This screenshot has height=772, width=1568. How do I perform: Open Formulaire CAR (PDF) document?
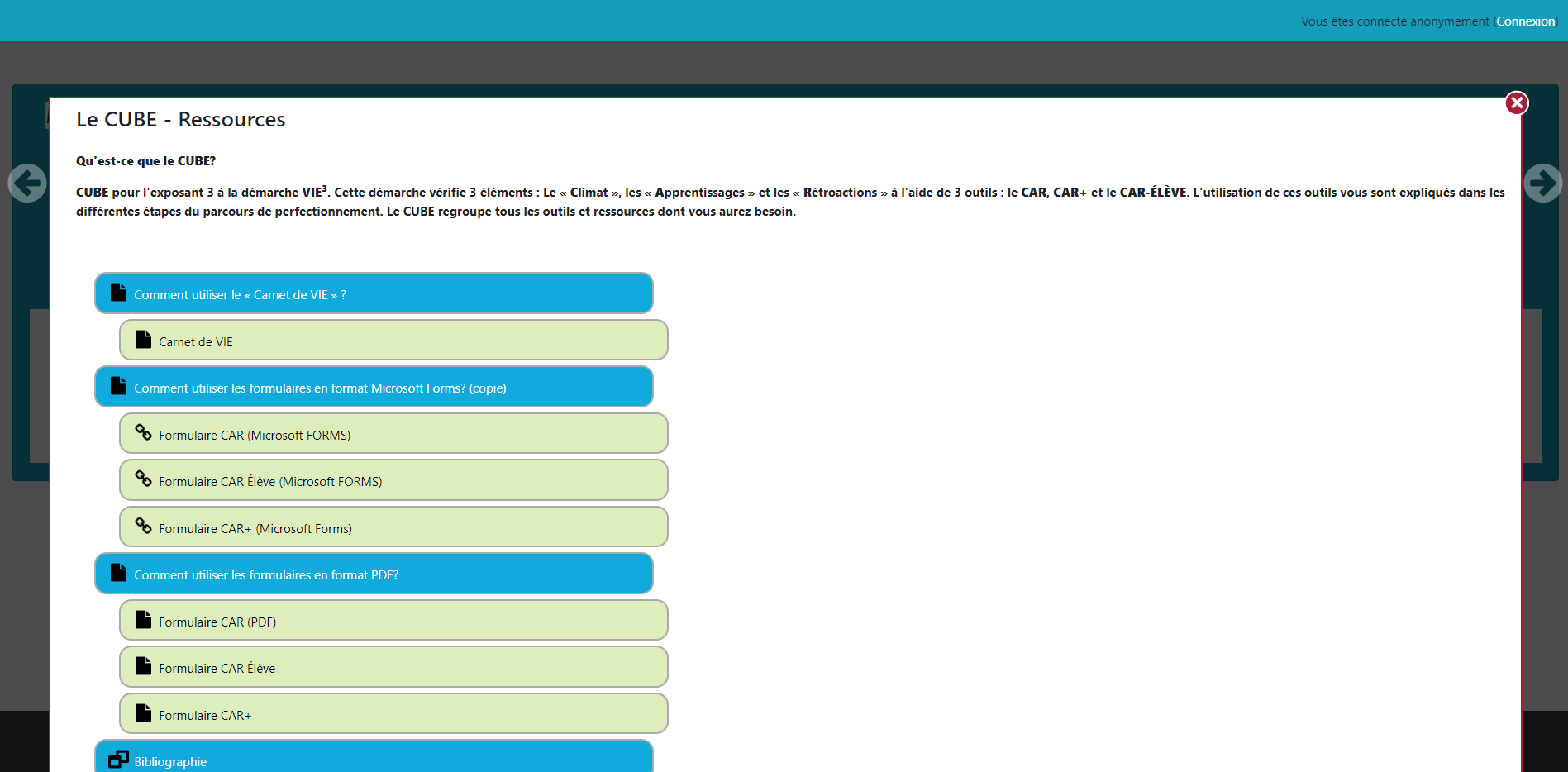point(393,620)
